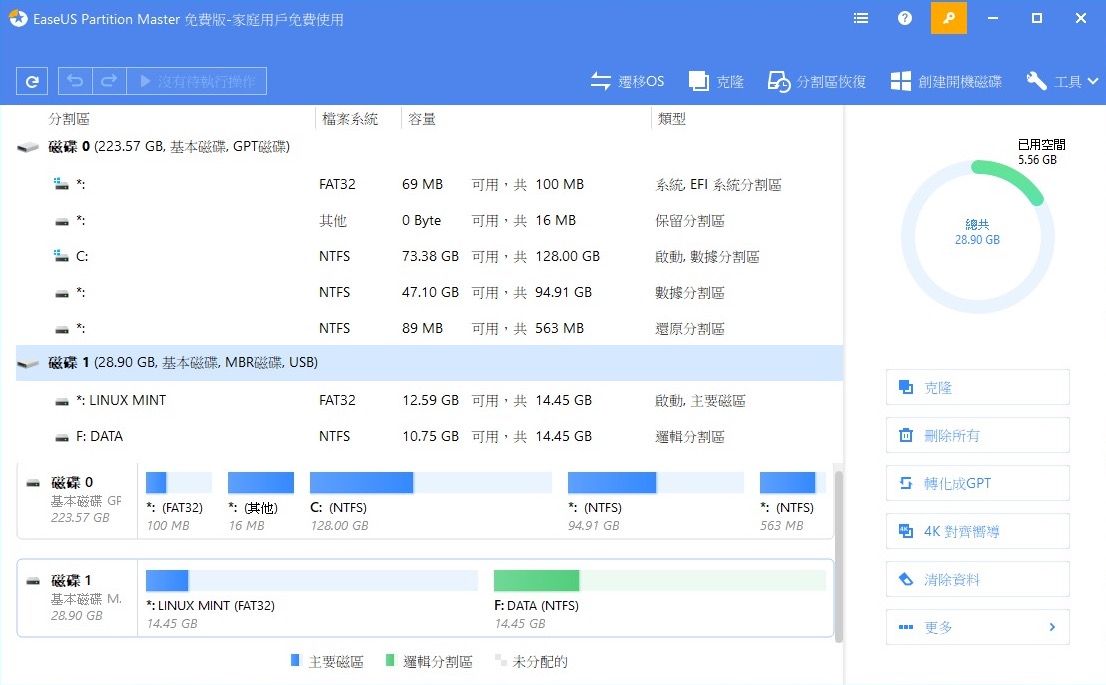Select the 100 MB EFI FAT32 partition row

(x=430, y=184)
